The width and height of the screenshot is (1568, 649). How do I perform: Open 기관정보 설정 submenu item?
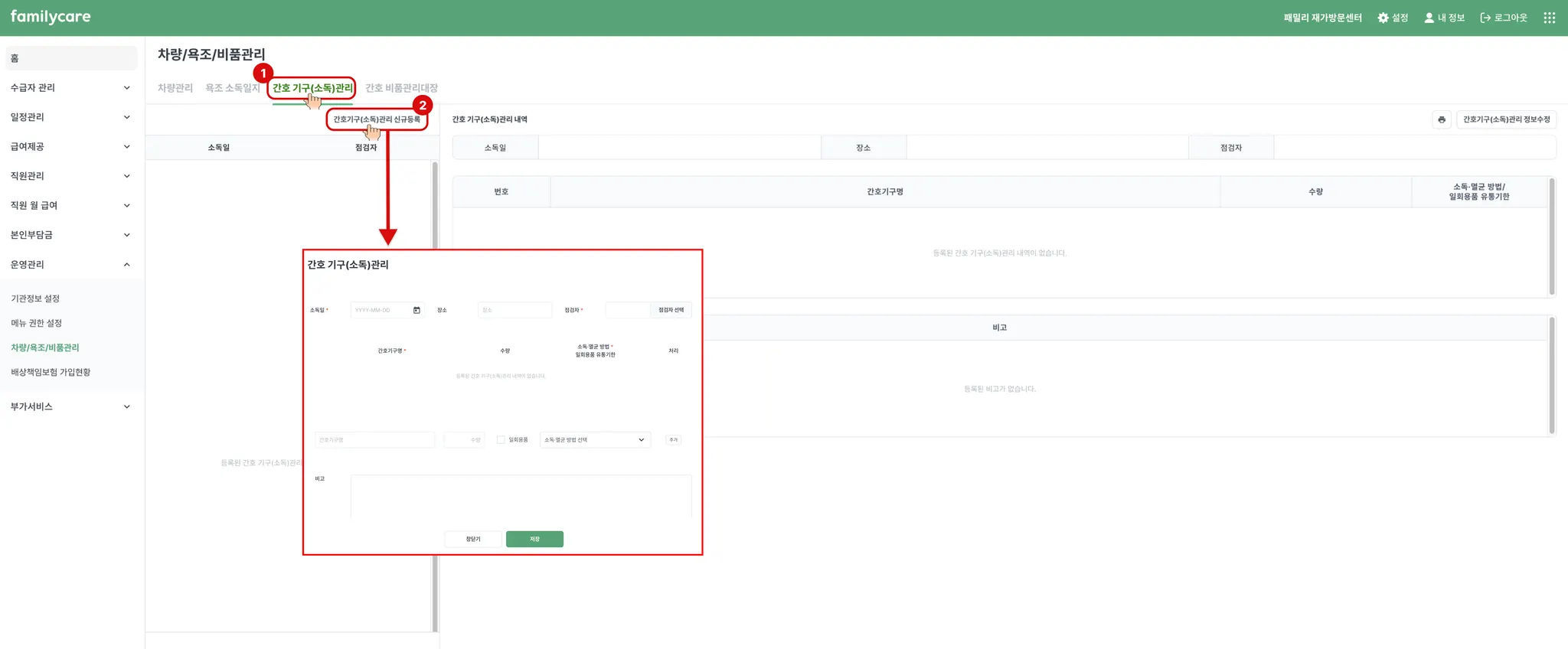point(35,298)
